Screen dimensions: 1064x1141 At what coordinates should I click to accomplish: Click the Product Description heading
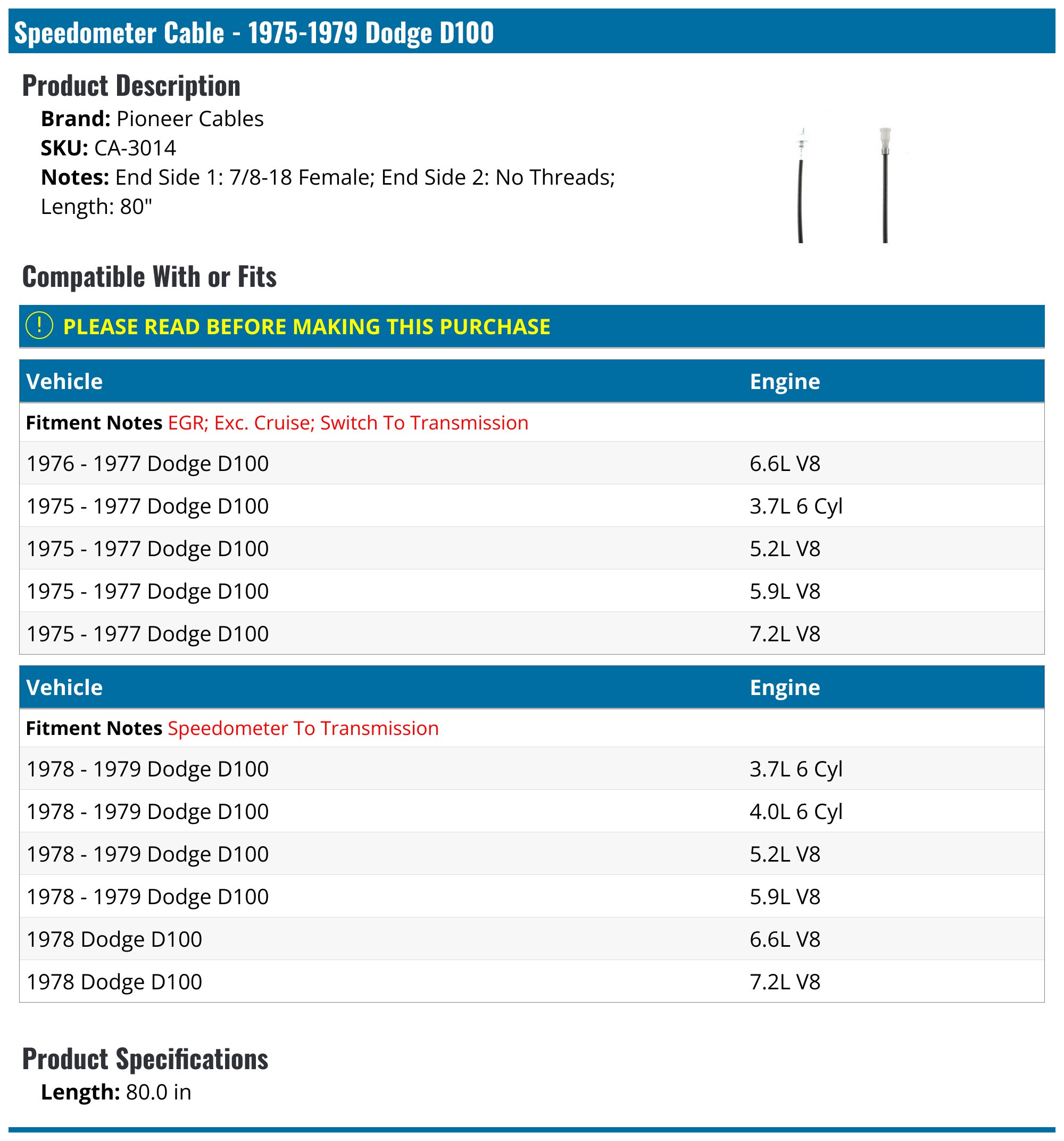click(131, 86)
